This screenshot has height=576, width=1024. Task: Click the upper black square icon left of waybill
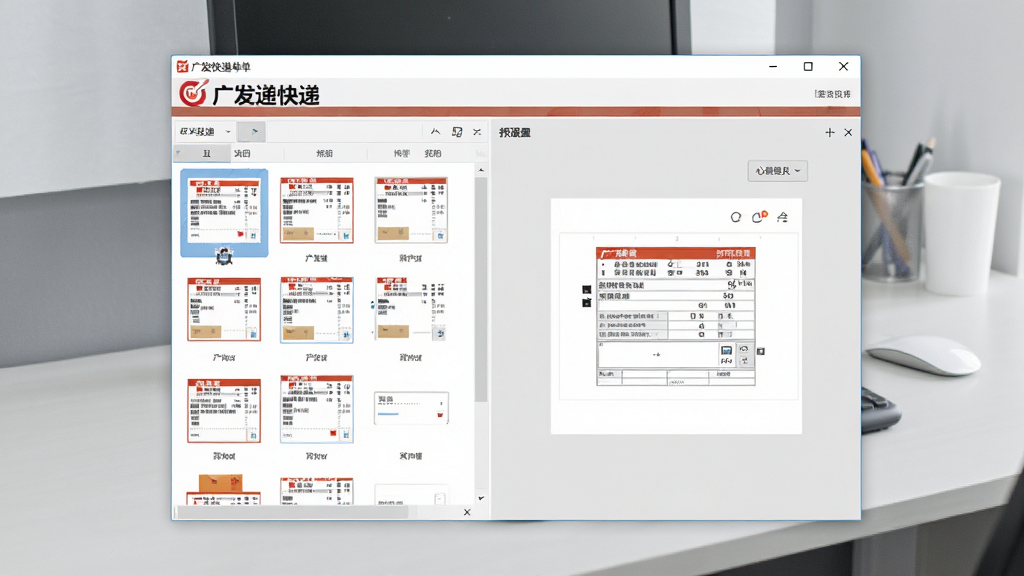click(586, 289)
